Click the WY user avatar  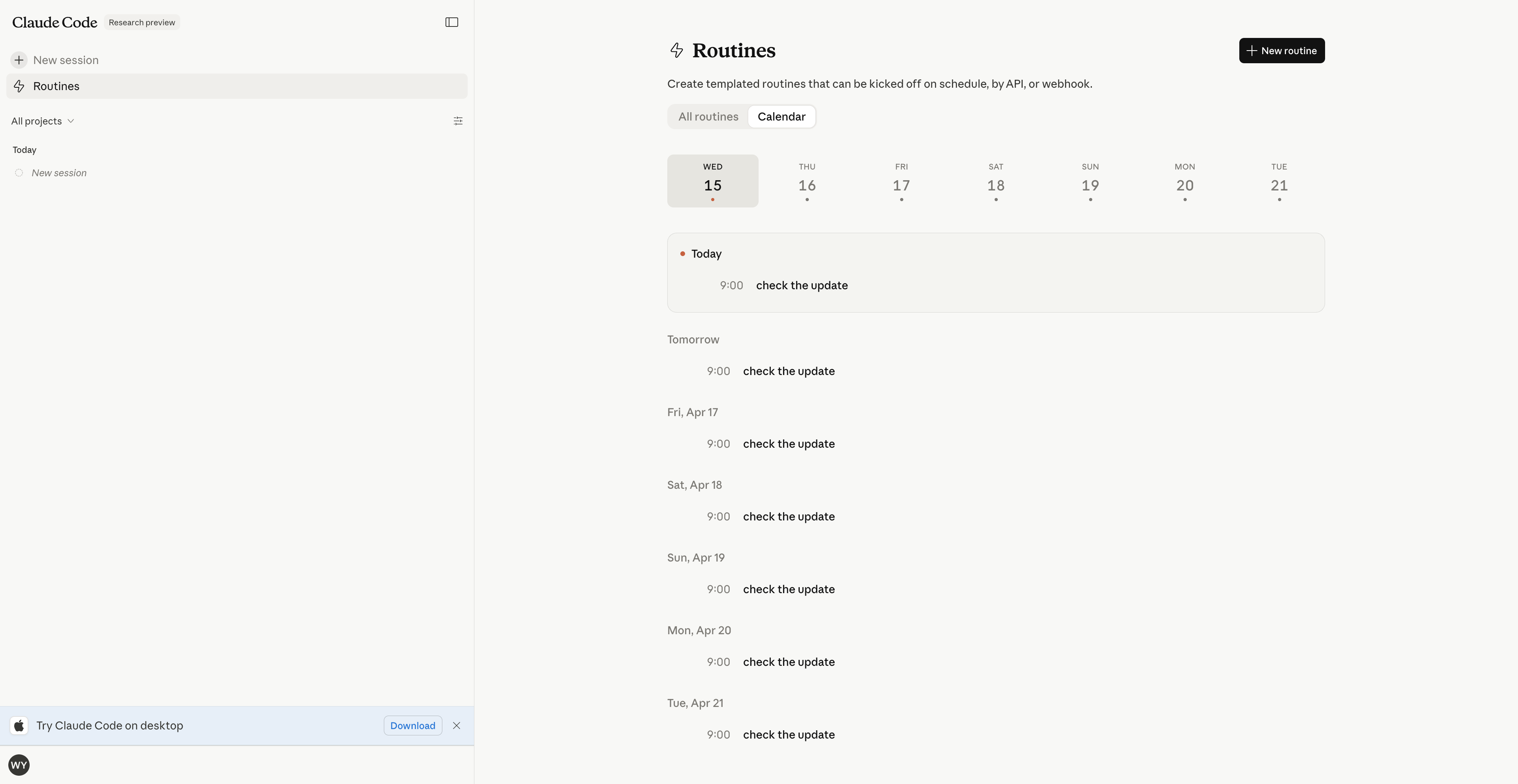19,765
